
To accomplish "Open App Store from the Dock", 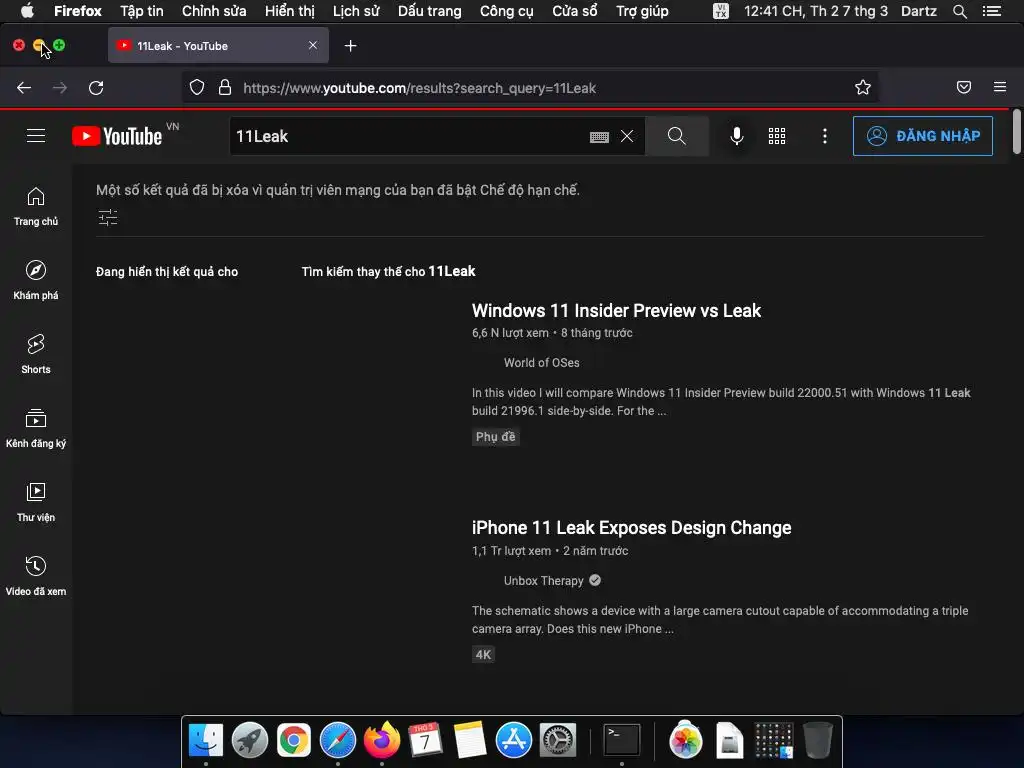I will [x=513, y=741].
